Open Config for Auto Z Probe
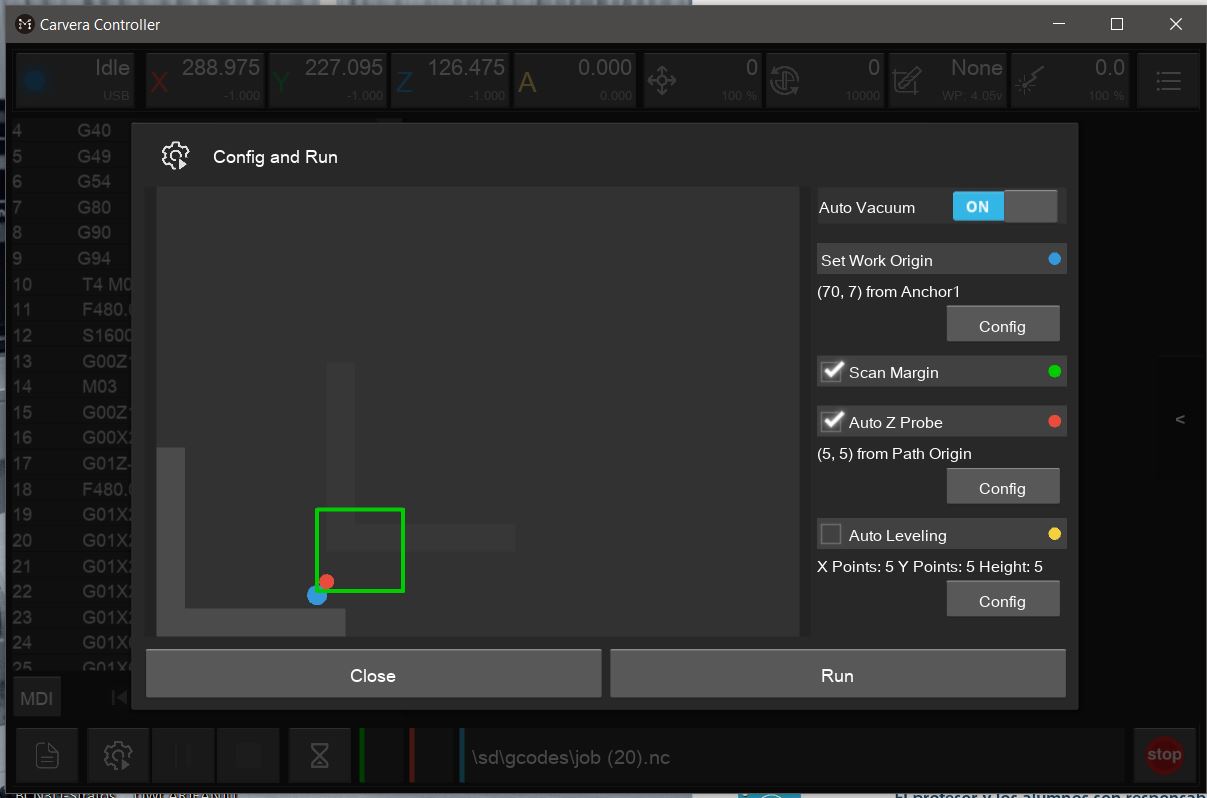 pos(1002,487)
